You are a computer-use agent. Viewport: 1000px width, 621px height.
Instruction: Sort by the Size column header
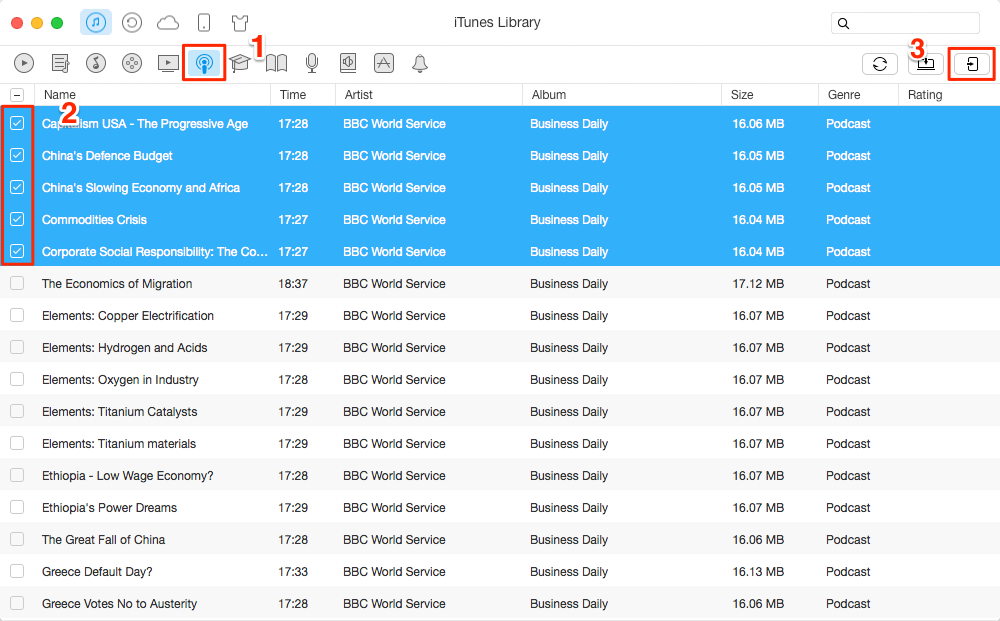770,94
